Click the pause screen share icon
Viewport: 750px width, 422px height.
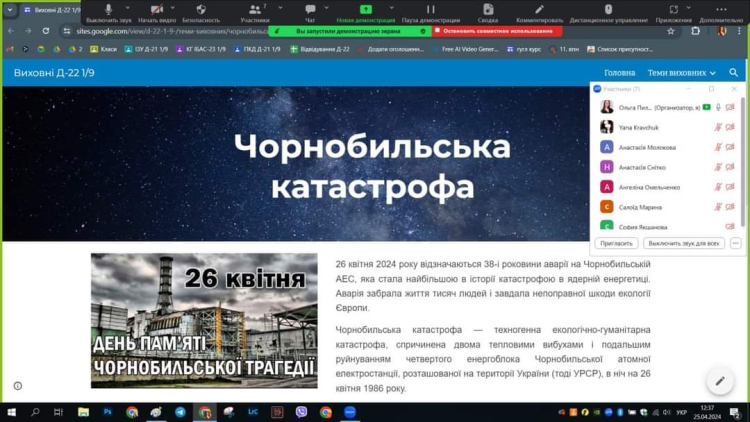click(x=430, y=9)
